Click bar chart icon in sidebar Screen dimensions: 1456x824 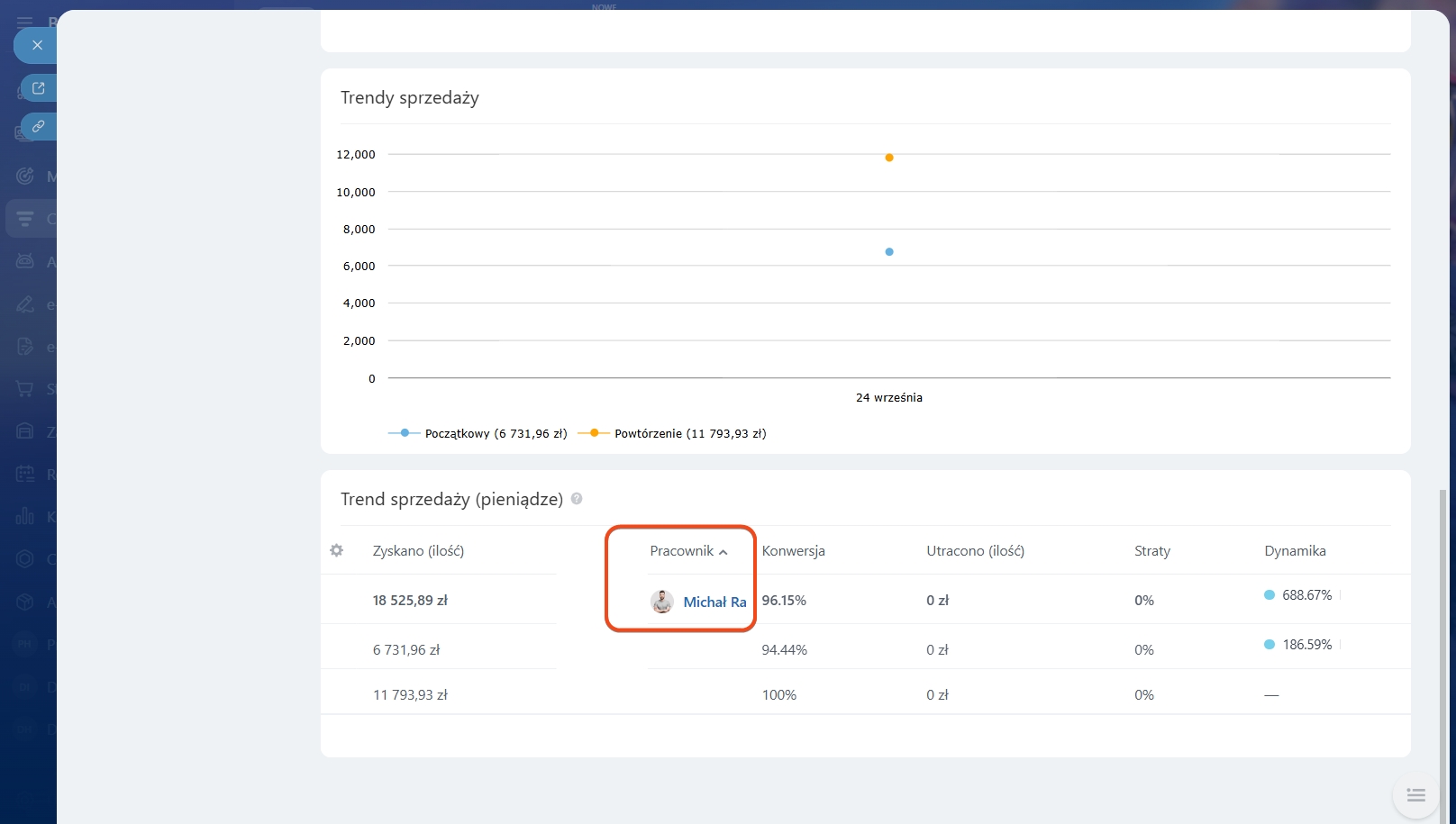click(x=25, y=516)
